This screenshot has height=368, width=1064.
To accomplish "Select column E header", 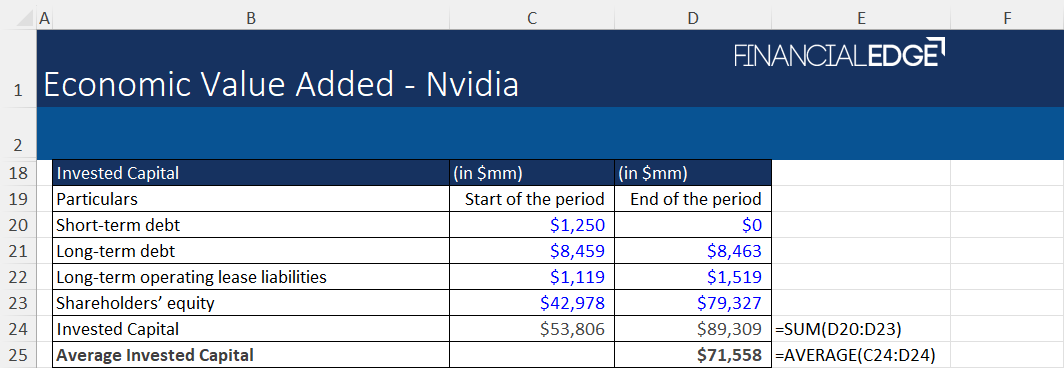I will 861,19.
